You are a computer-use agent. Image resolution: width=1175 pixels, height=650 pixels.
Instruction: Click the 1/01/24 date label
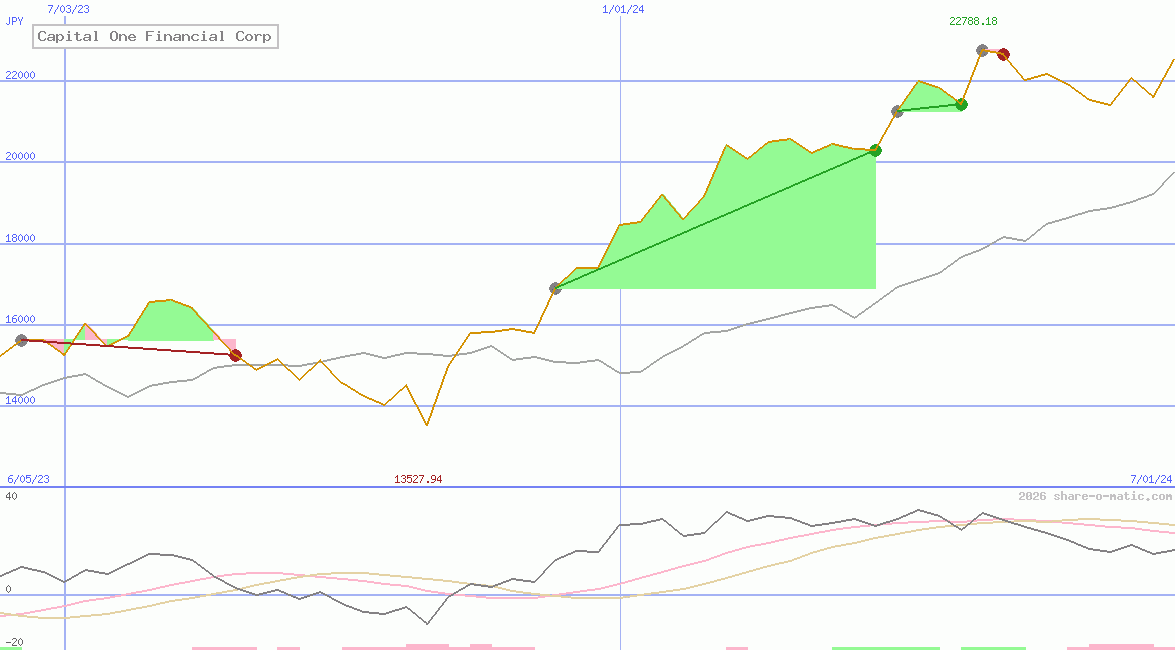click(623, 9)
